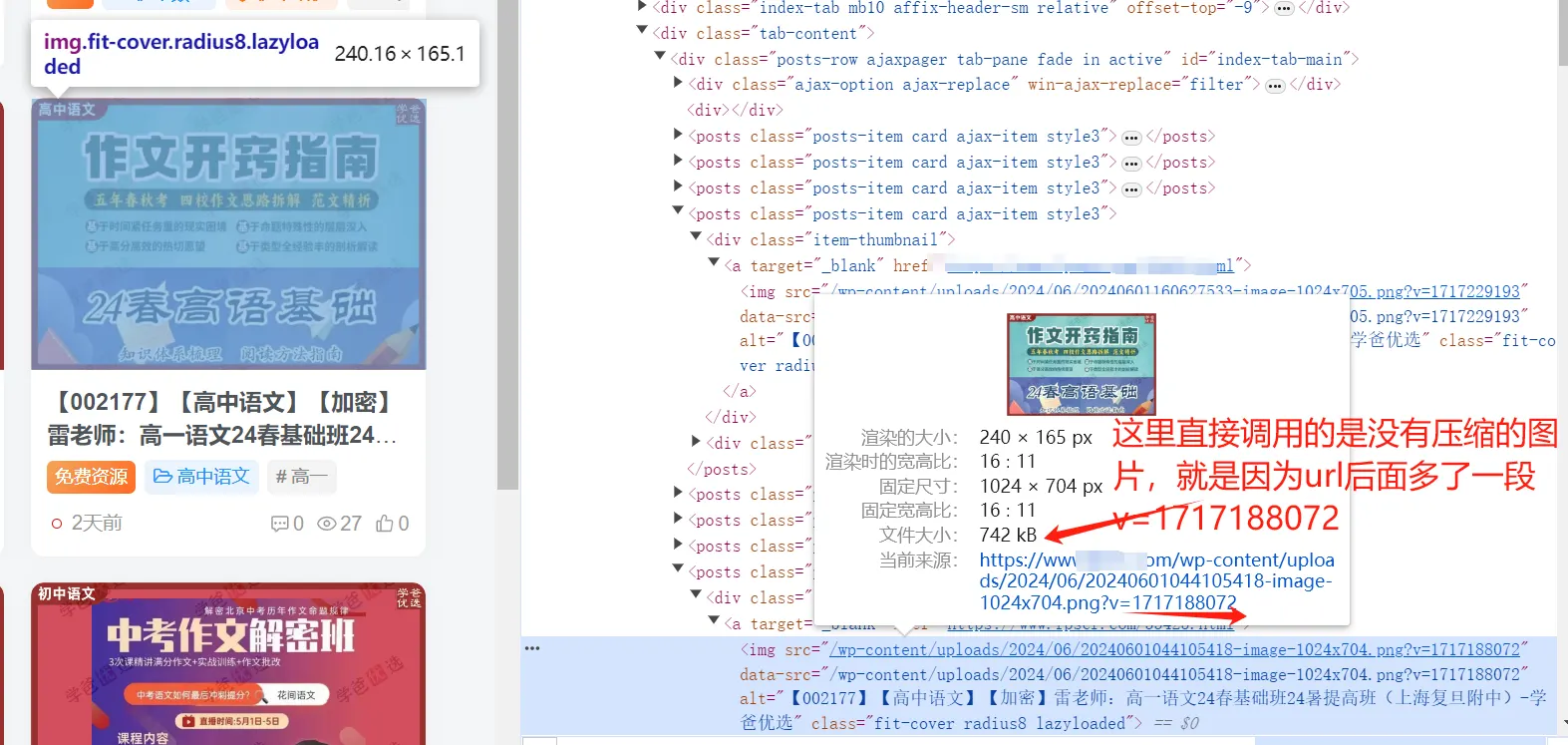Expand the second posts-item card node
The image size is (1568, 745).
(678, 162)
